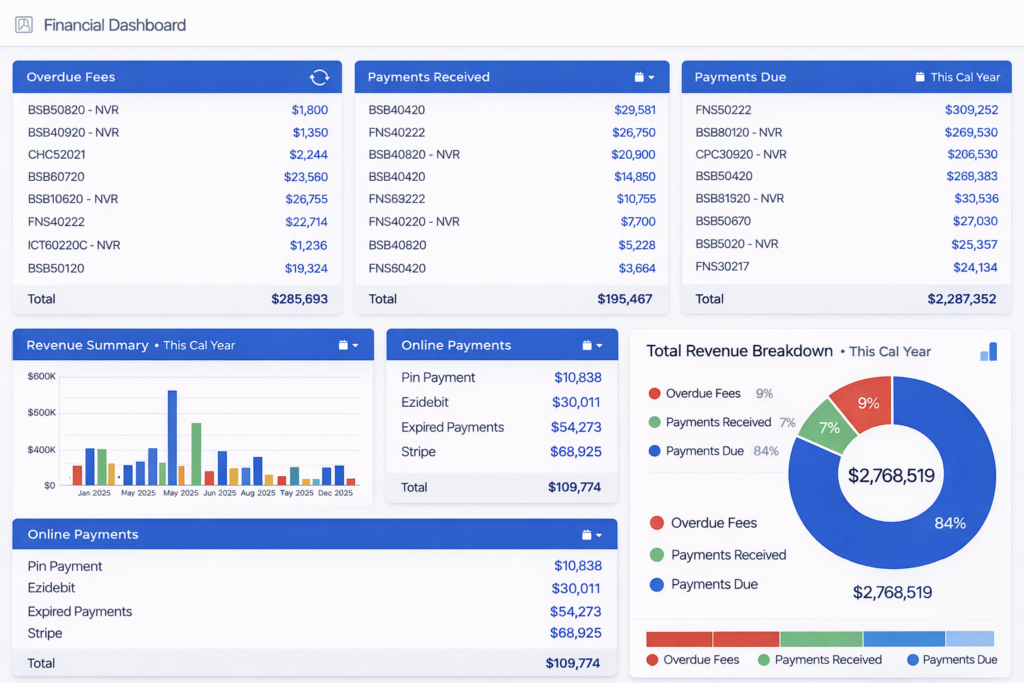Screen dimensions: 1024x683
Task: Click the calendar icon in Payments Due header
Action: tap(919, 77)
